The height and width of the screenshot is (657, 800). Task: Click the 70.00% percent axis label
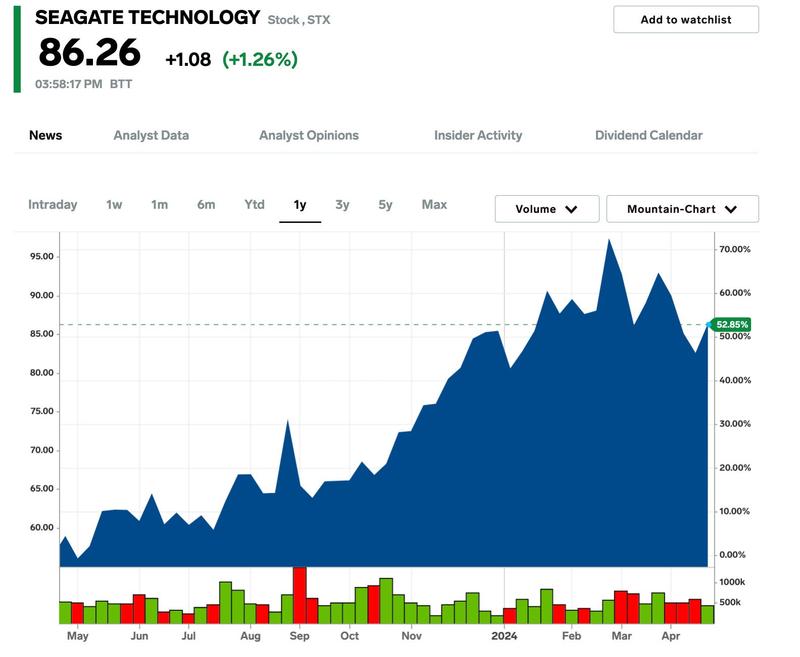(x=735, y=249)
